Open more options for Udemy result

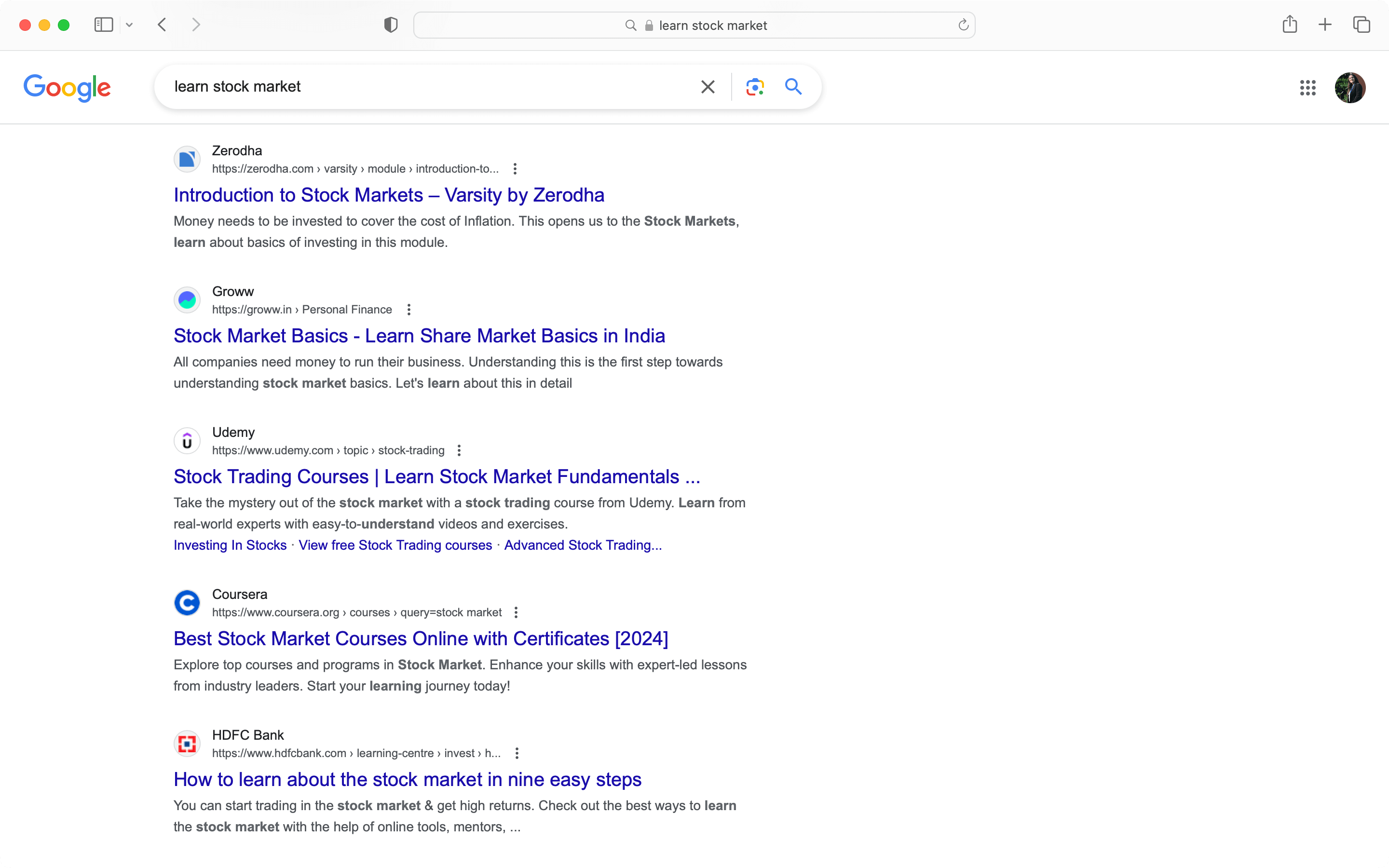459,451
